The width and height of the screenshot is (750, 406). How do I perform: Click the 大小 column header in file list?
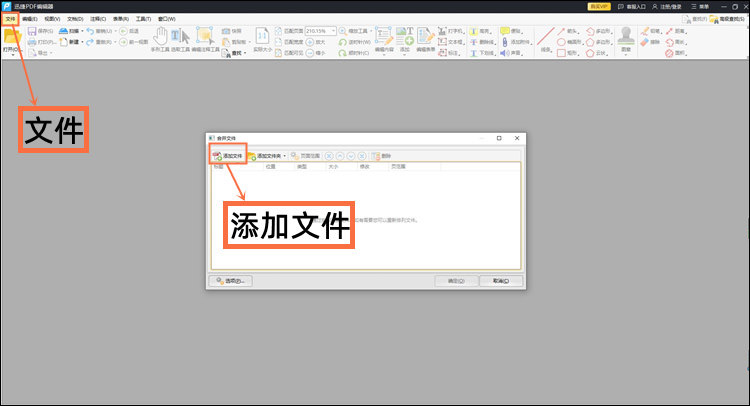coord(334,167)
